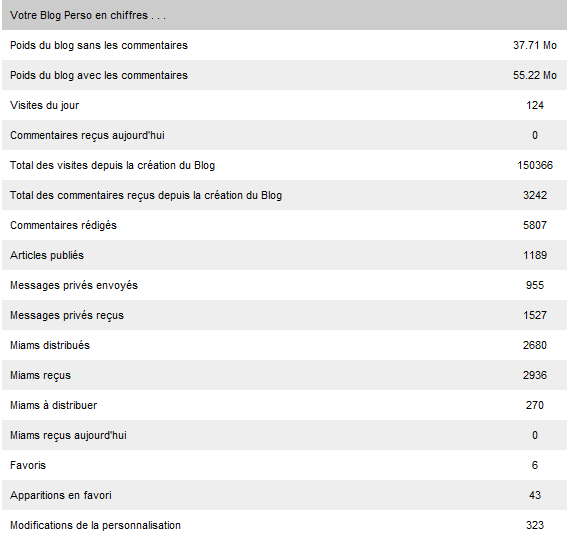Click the 'Commentaires reçus aujourd'hui' row
The height and width of the screenshot is (539, 567).
[284, 135]
